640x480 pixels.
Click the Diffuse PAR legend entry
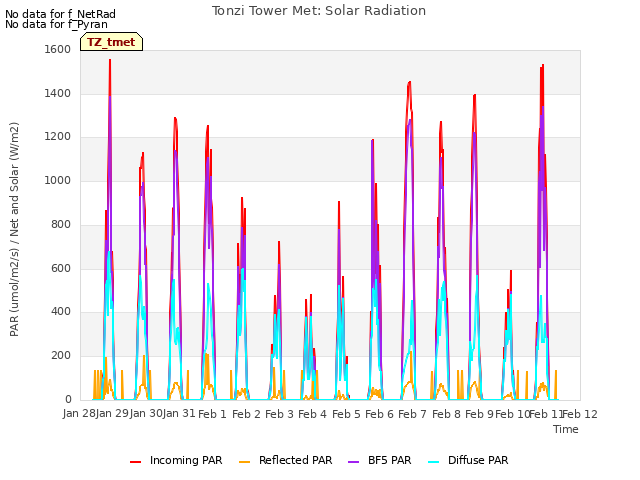click(468, 460)
